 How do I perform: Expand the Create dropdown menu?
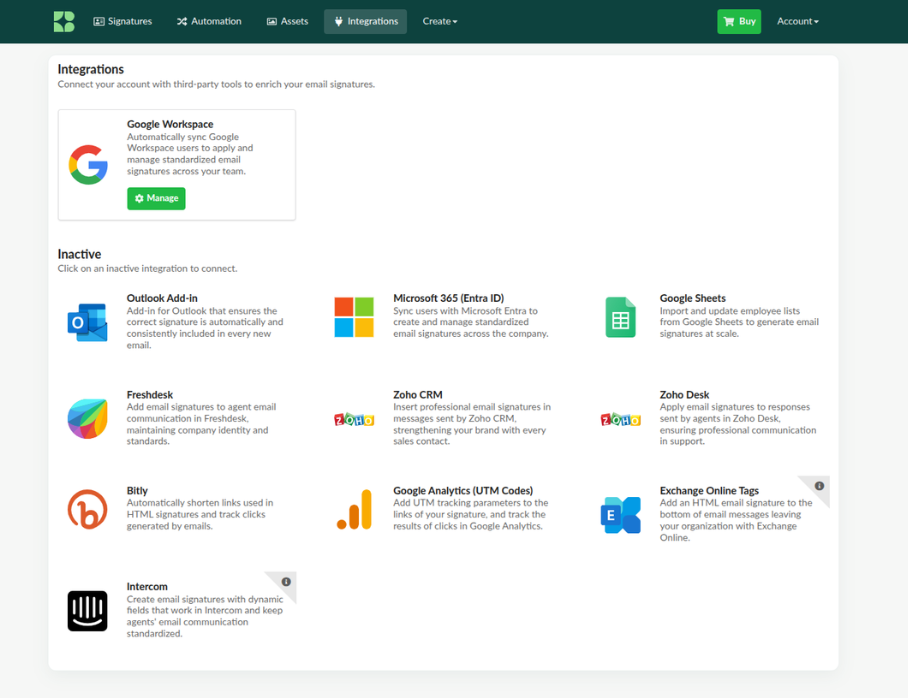point(440,21)
